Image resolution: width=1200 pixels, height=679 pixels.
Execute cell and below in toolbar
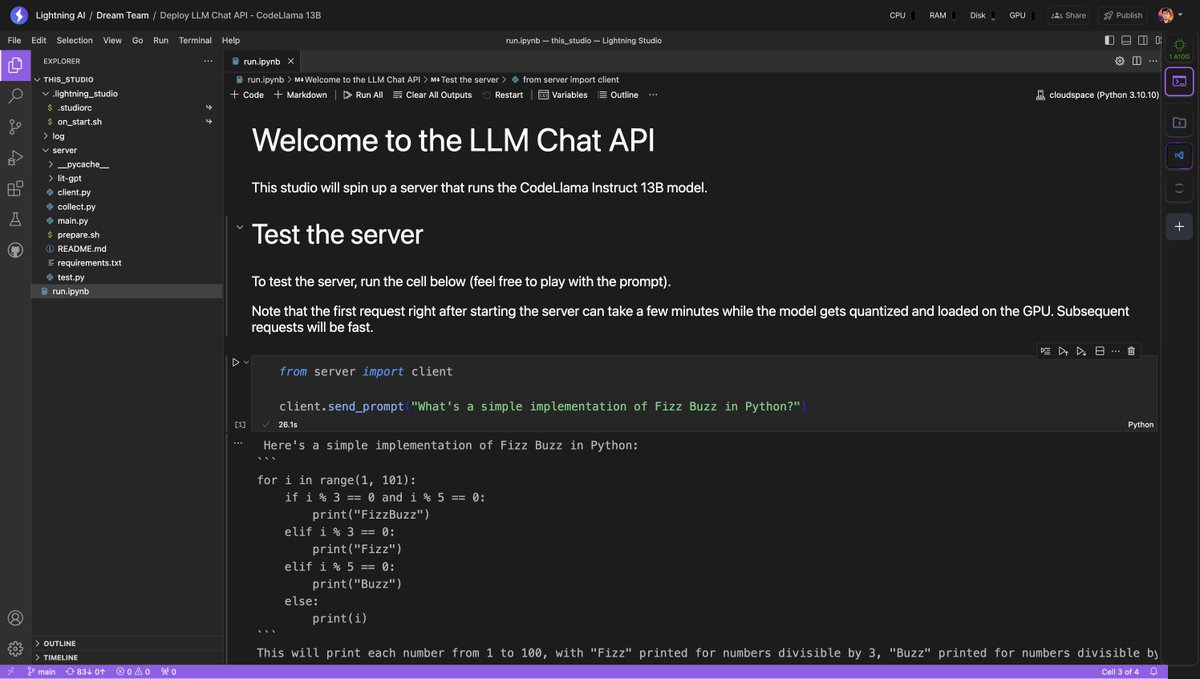point(1081,351)
